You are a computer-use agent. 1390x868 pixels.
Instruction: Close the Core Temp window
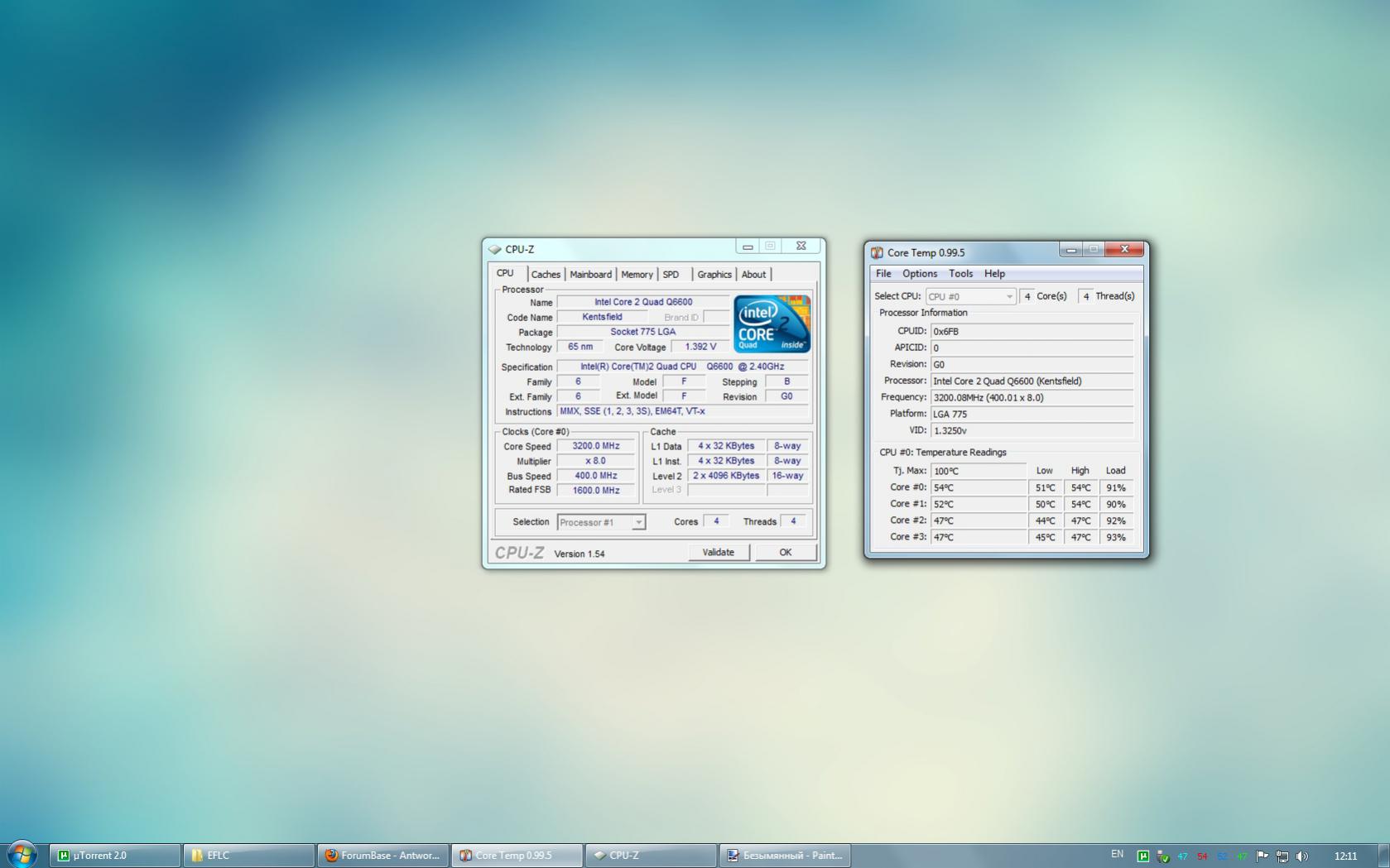coord(1124,249)
